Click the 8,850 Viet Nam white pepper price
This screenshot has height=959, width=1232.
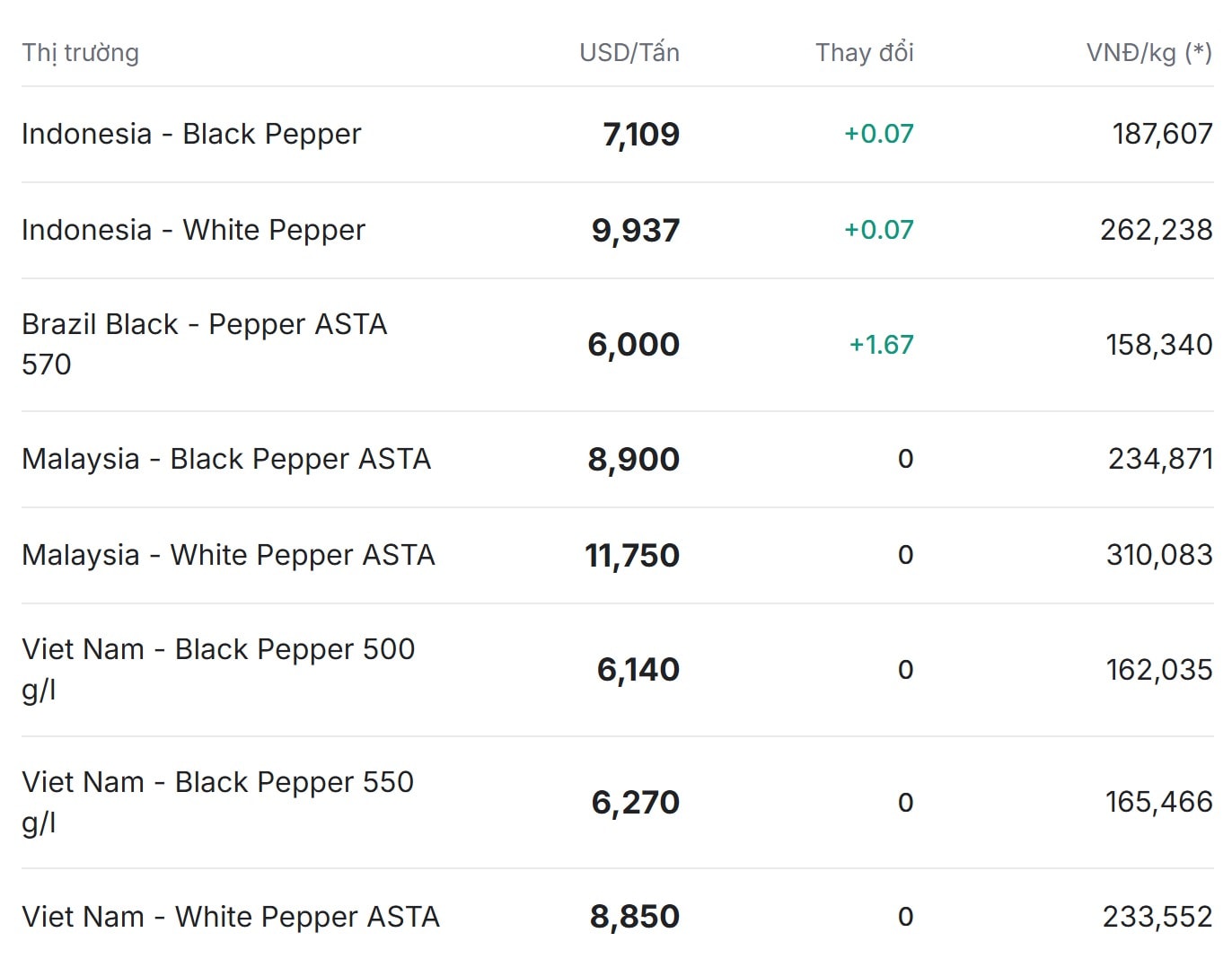[x=635, y=917]
